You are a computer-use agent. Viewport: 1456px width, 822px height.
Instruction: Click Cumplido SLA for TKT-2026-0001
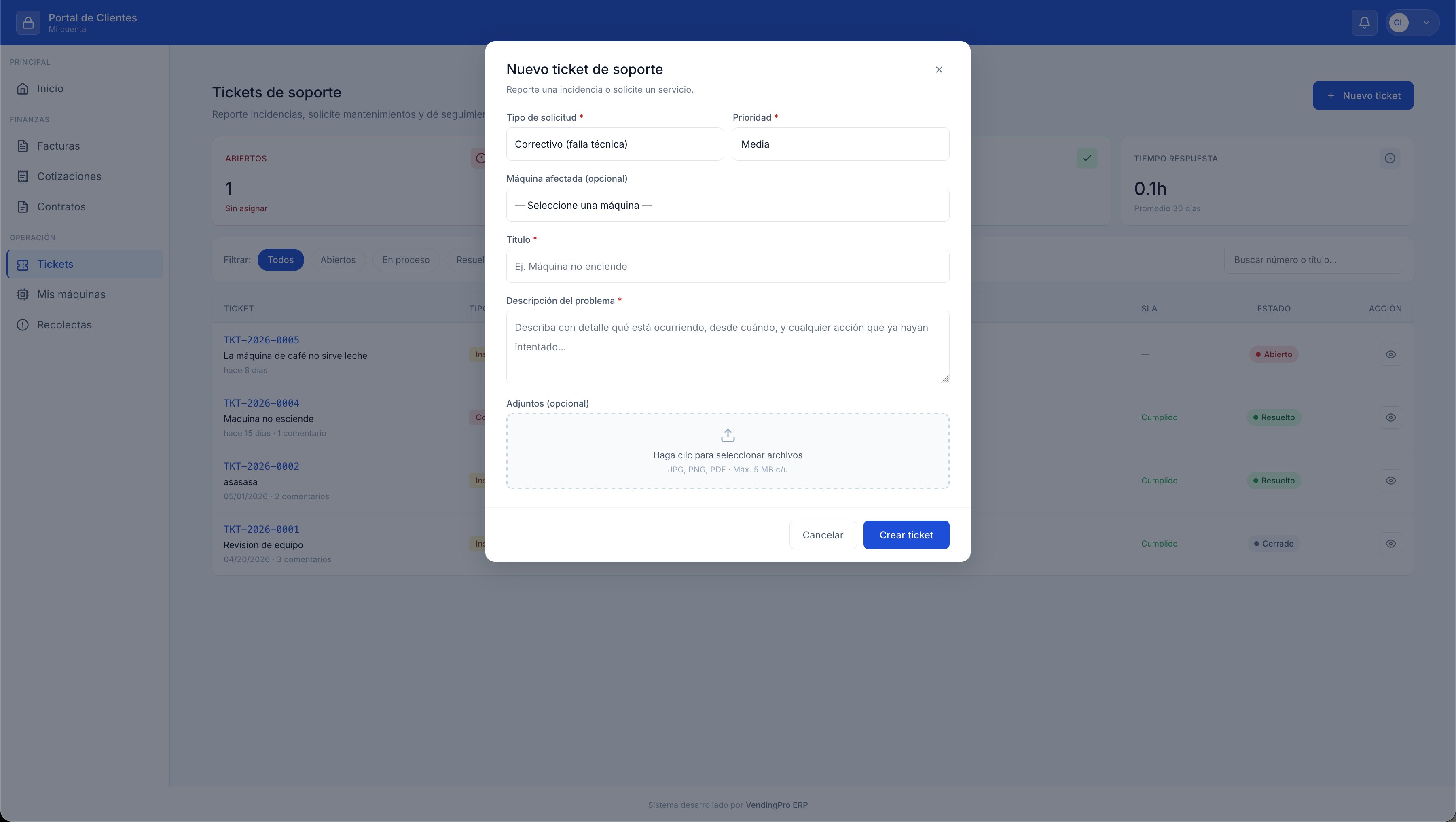click(x=1159, y=544)
